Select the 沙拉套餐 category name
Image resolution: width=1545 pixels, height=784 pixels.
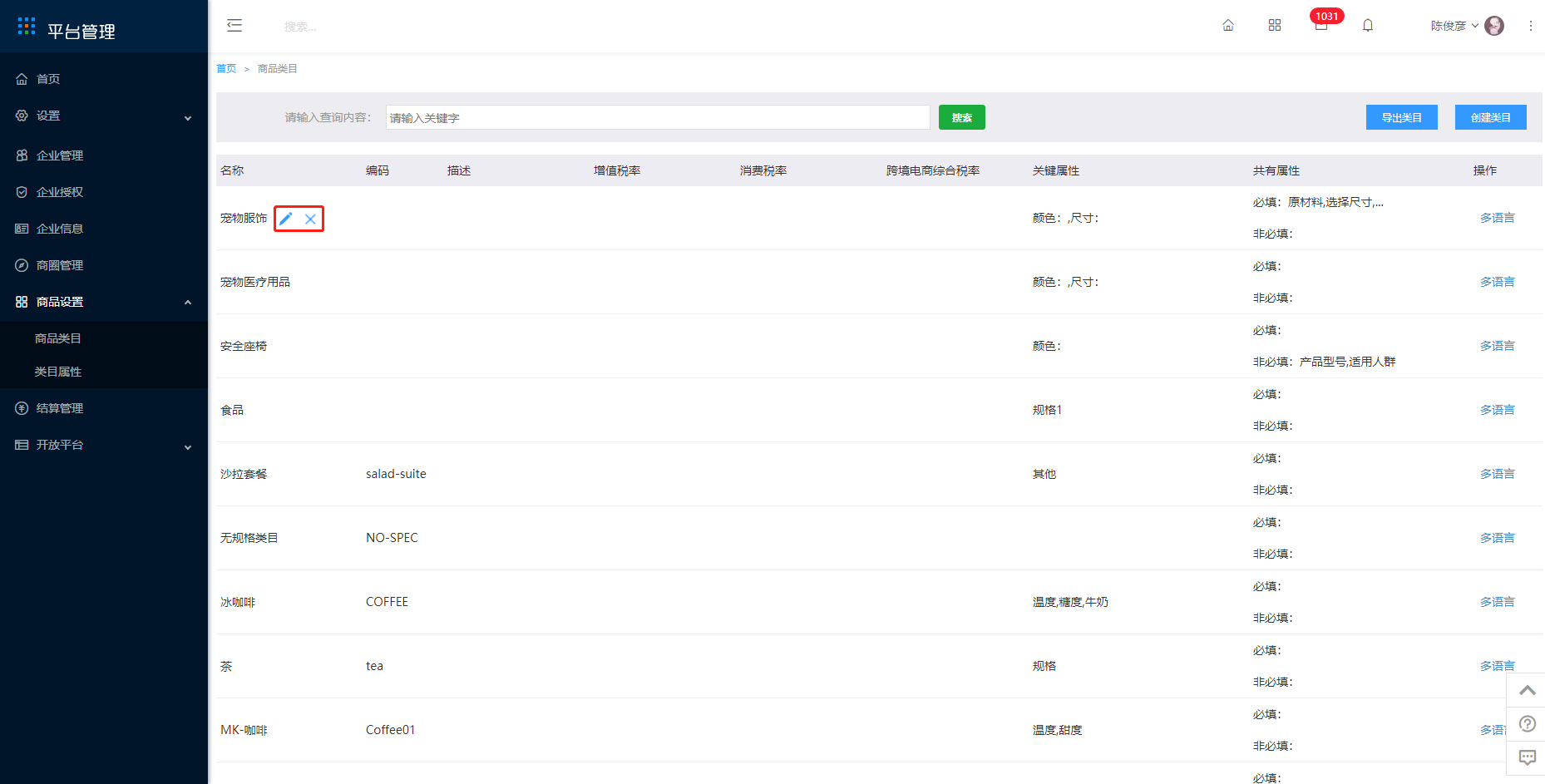pyautogui.click(x=244, y=474)
